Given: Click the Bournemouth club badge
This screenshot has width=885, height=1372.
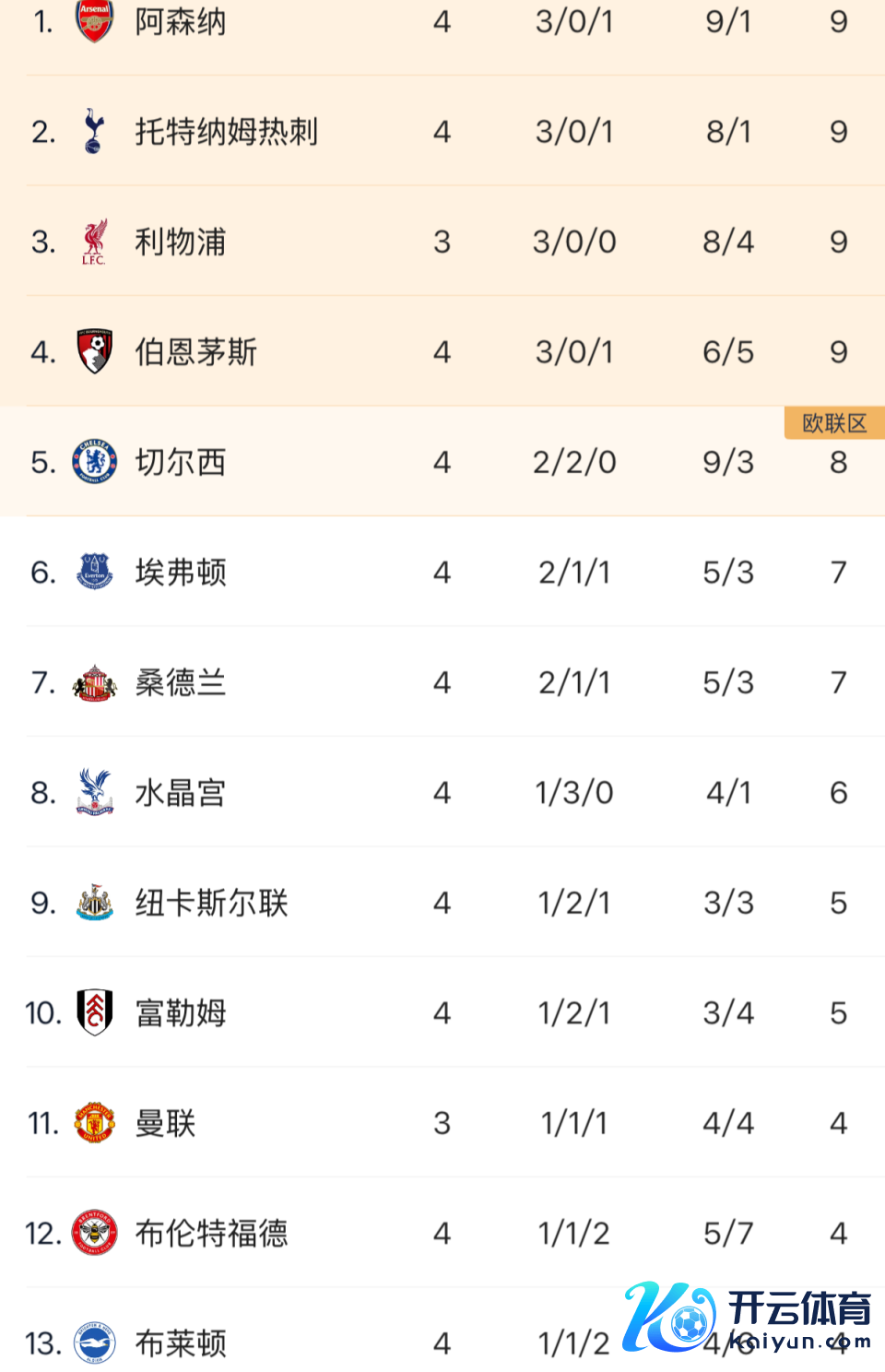Looking at the screenshot, I should pos(94,351).
